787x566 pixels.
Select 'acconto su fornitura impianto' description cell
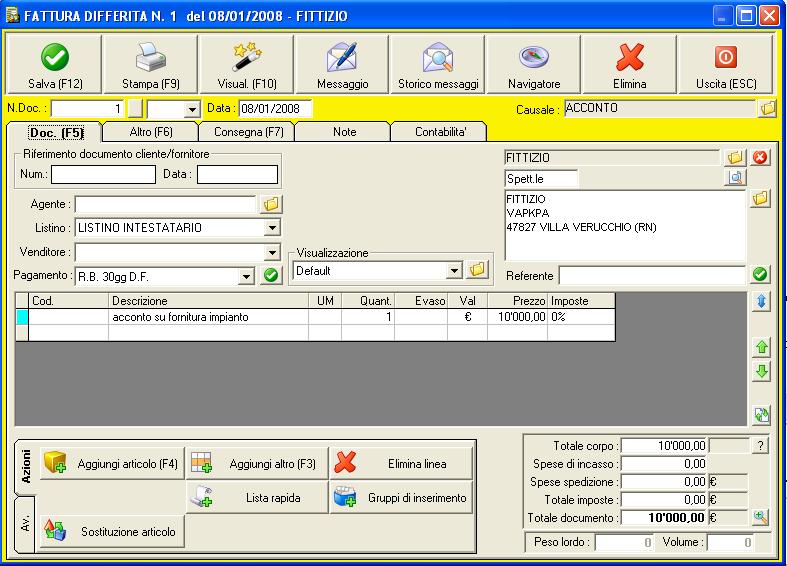[x=208, y=317]
